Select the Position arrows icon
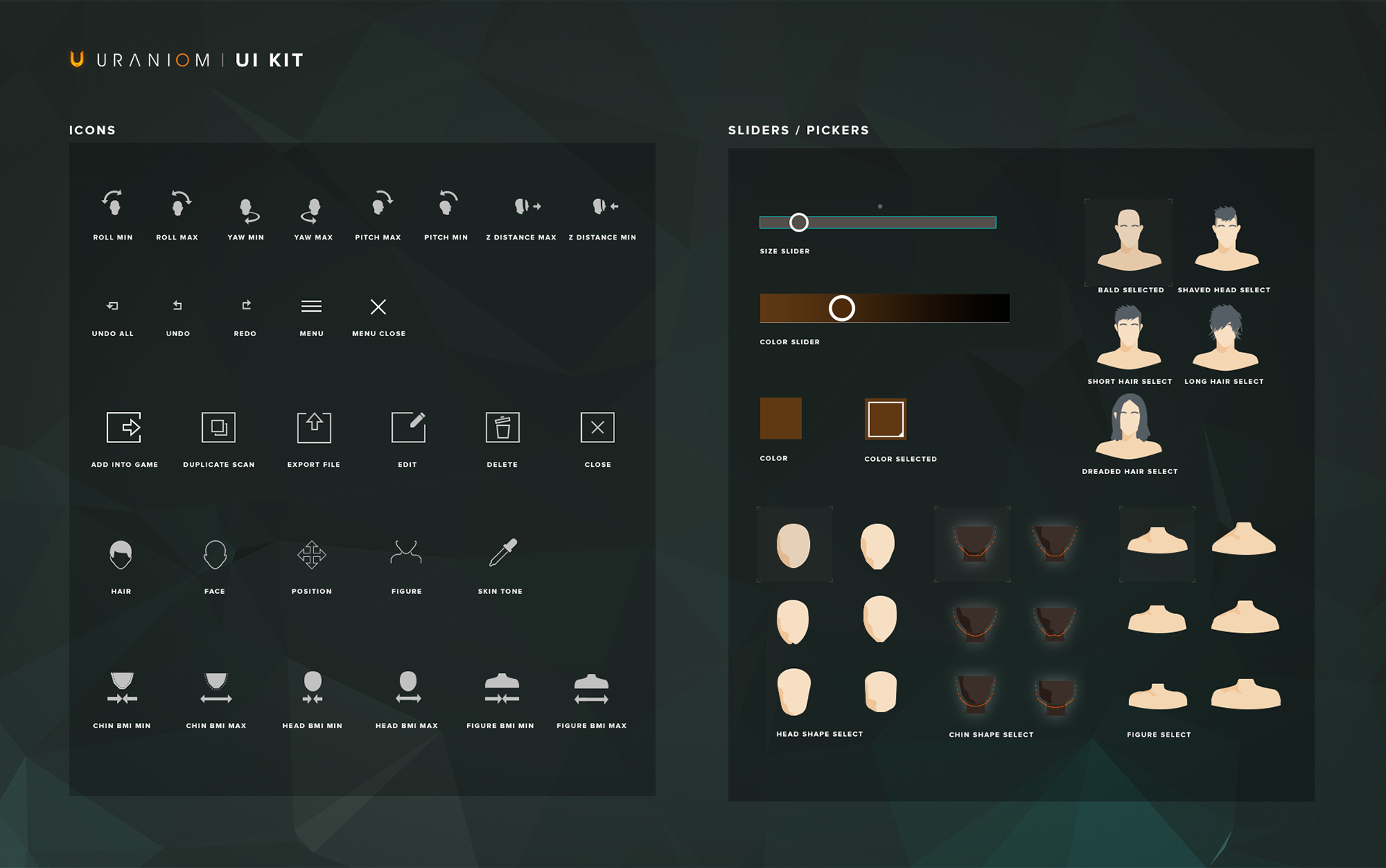1386x868 pixels. click(312, 554)
